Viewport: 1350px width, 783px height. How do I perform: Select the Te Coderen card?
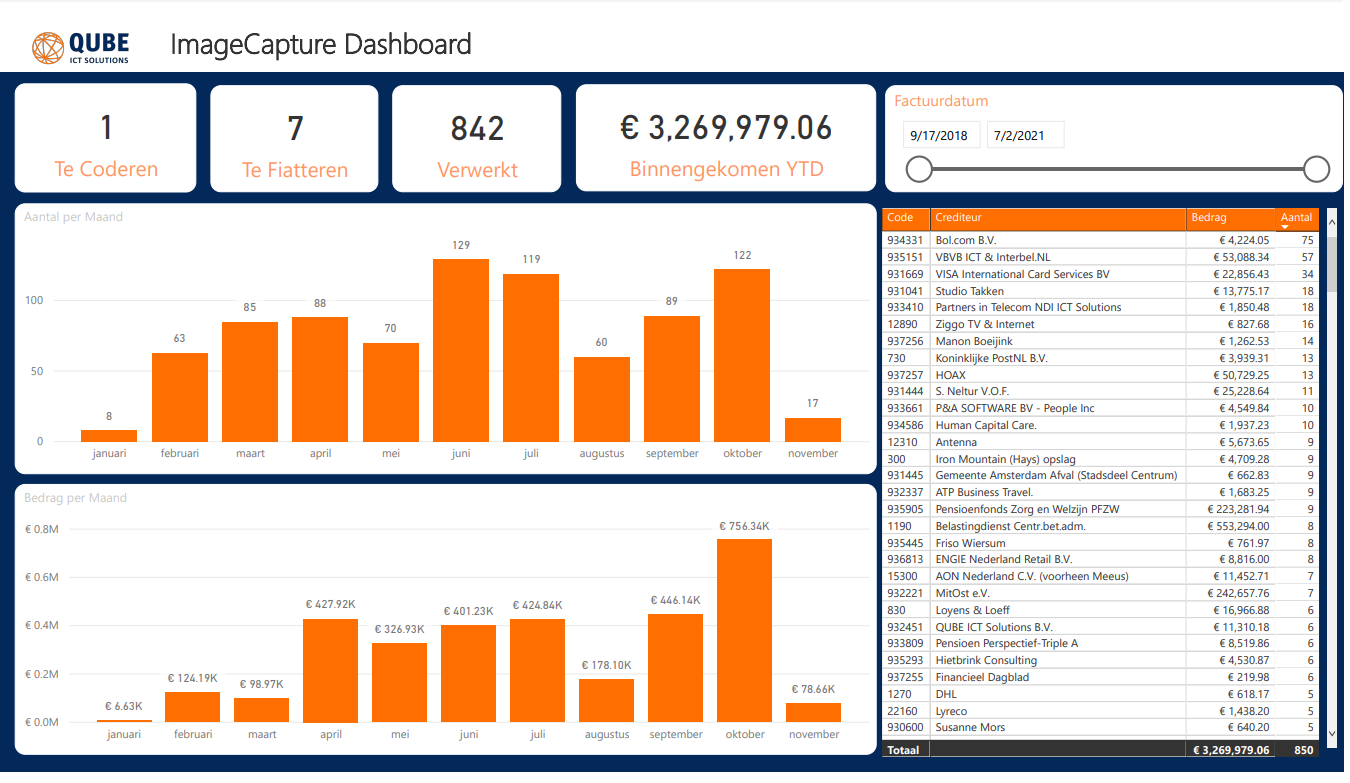(x=106, y=138)
